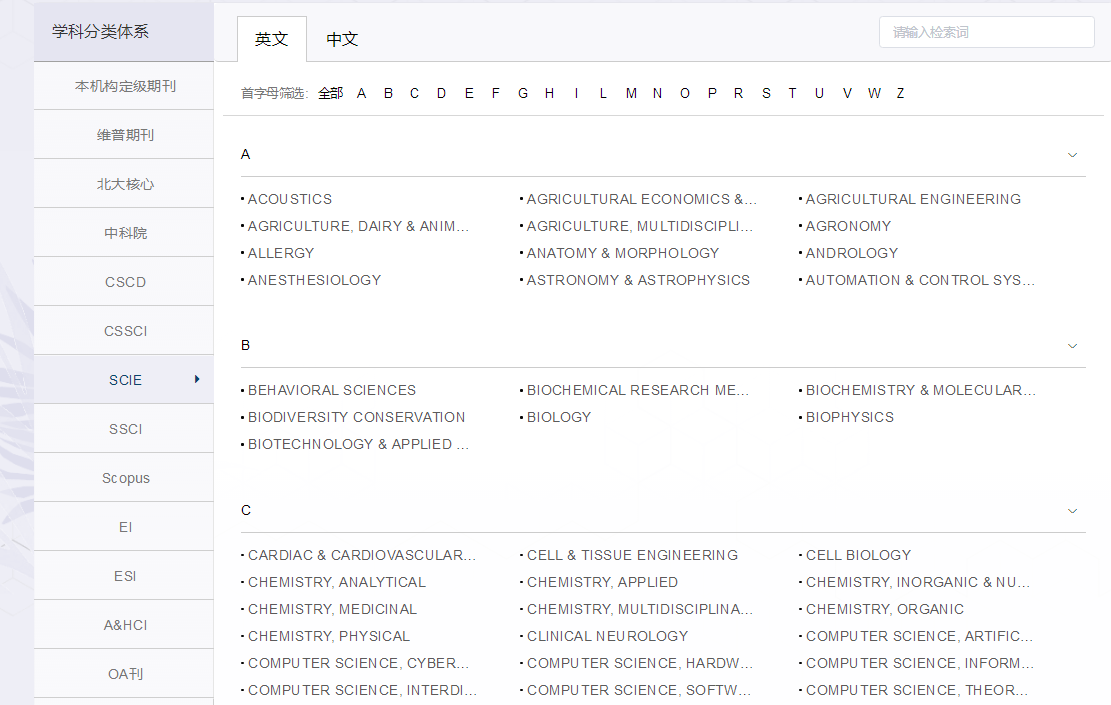Open CELL BIOLOGY subject category
The image size is (1111, 705).
pyautogui.click(x=859, y=555)
